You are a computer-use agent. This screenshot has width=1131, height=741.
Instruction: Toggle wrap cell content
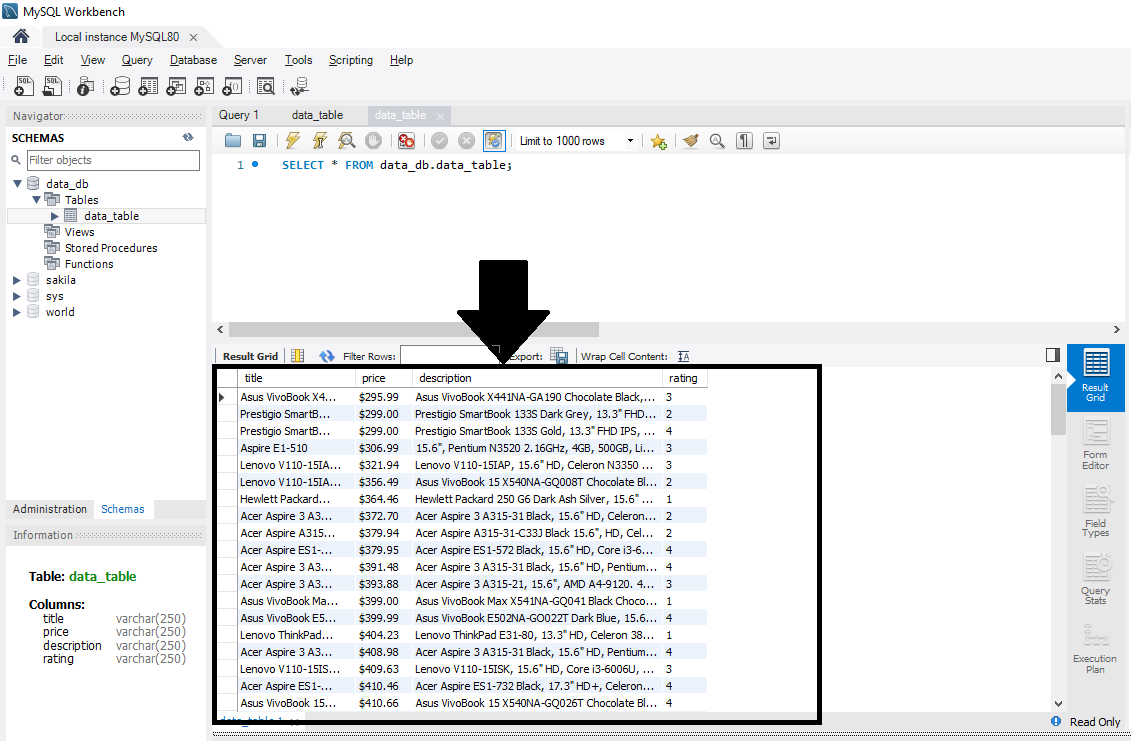point(684,356)
